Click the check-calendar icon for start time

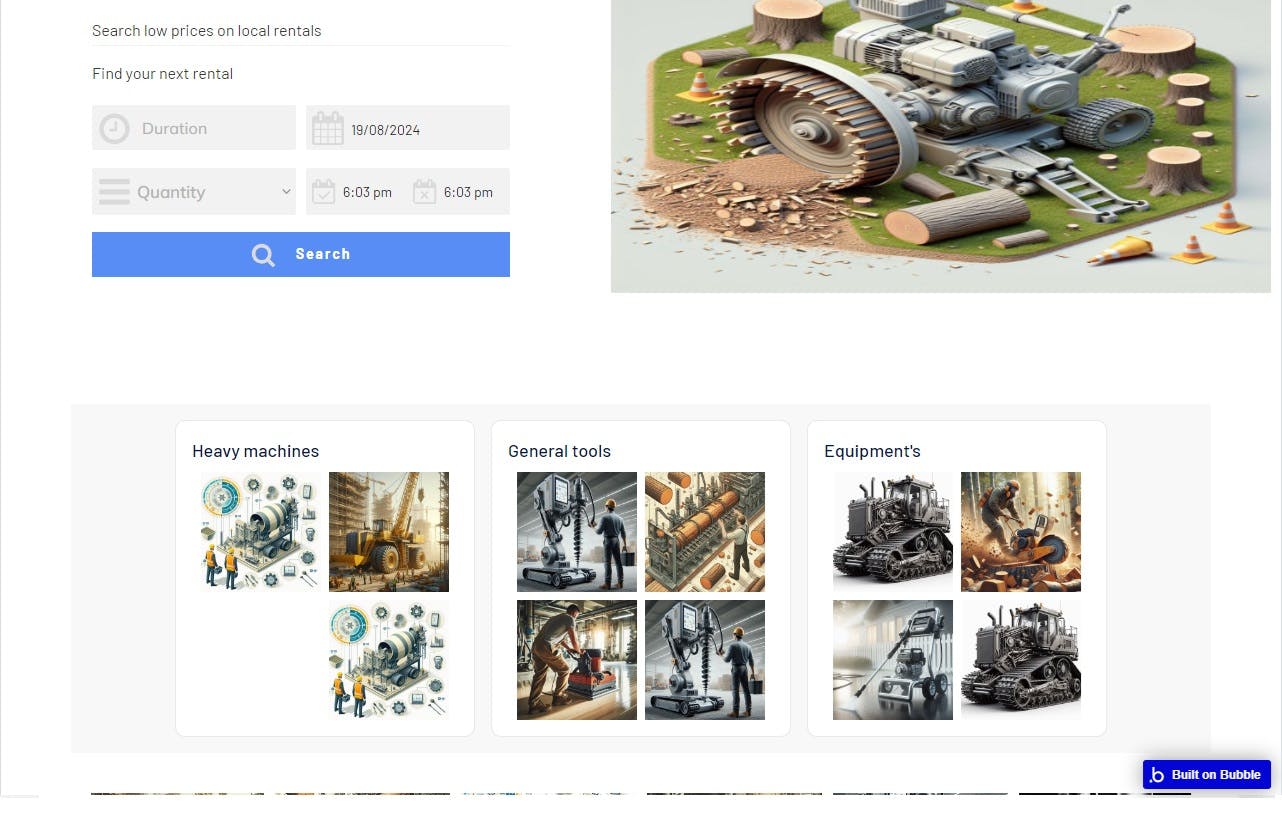[x=324, y=191]
